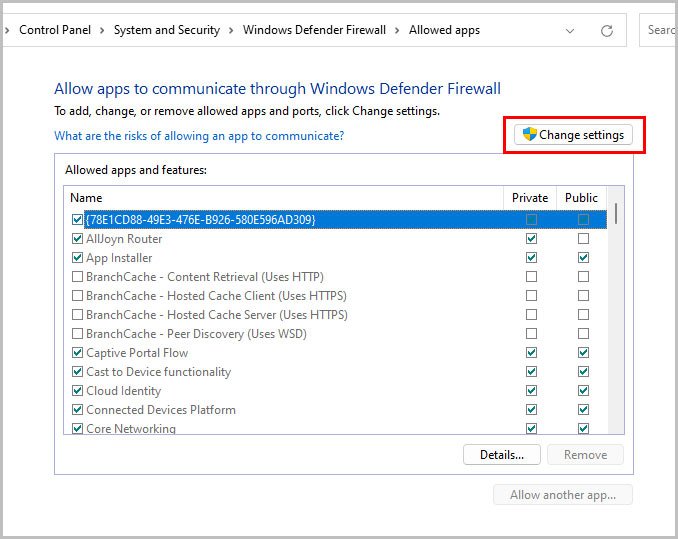Viewport: 678px width, 539px height.
Task: Enable BranchCache Hosted Cache Server checkbox
Action: point(77,315)
